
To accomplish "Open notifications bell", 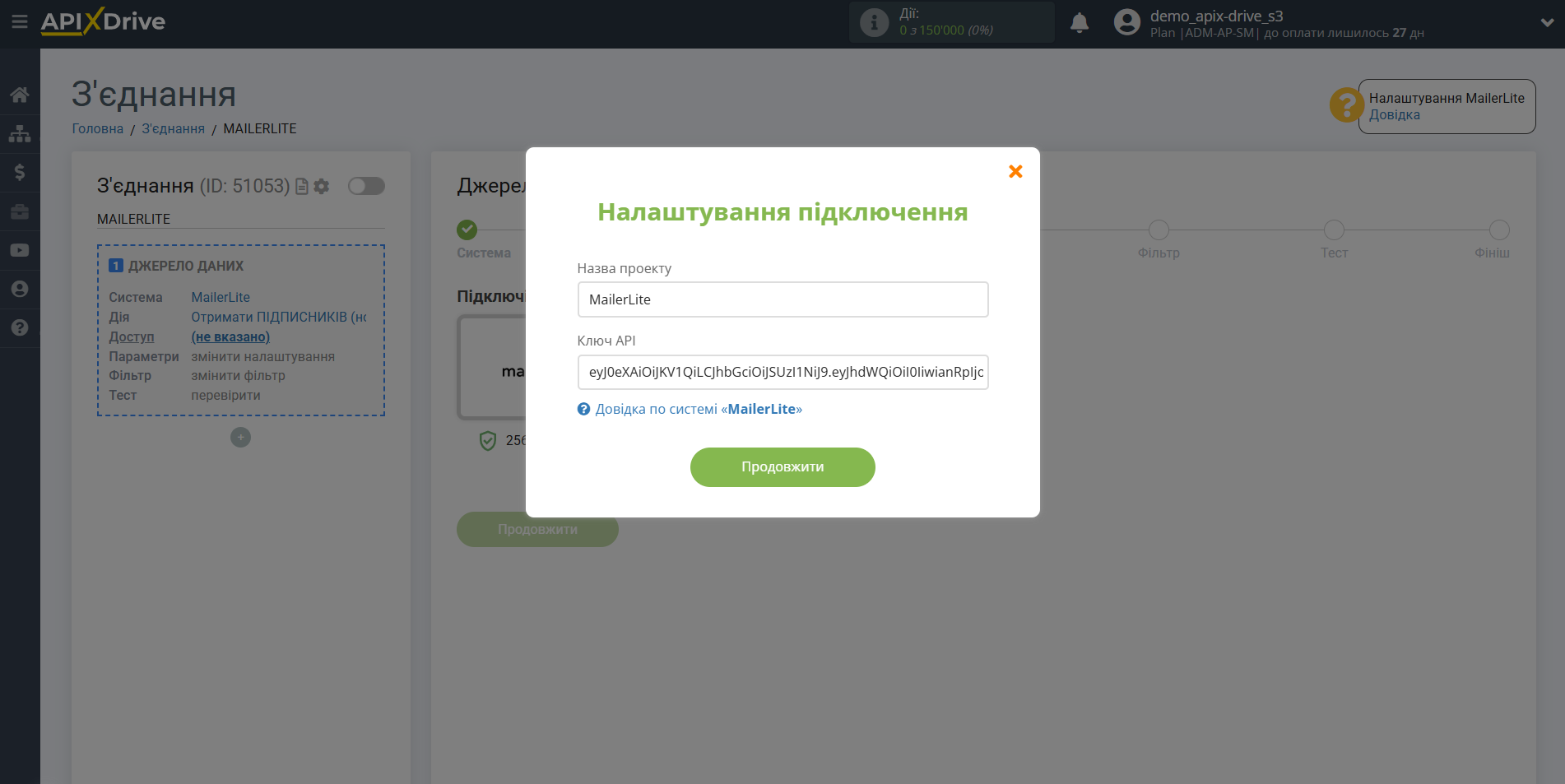I will point(1080,22).
